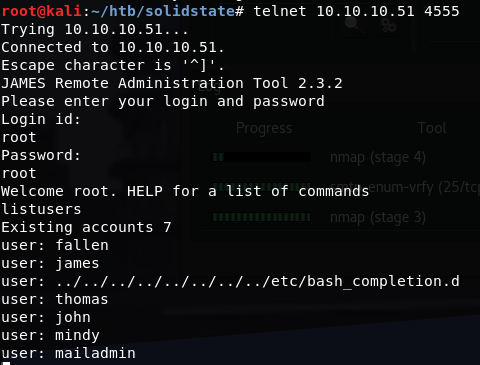Click the user fallen entry
480x365 pixels.
coord(55,245)
